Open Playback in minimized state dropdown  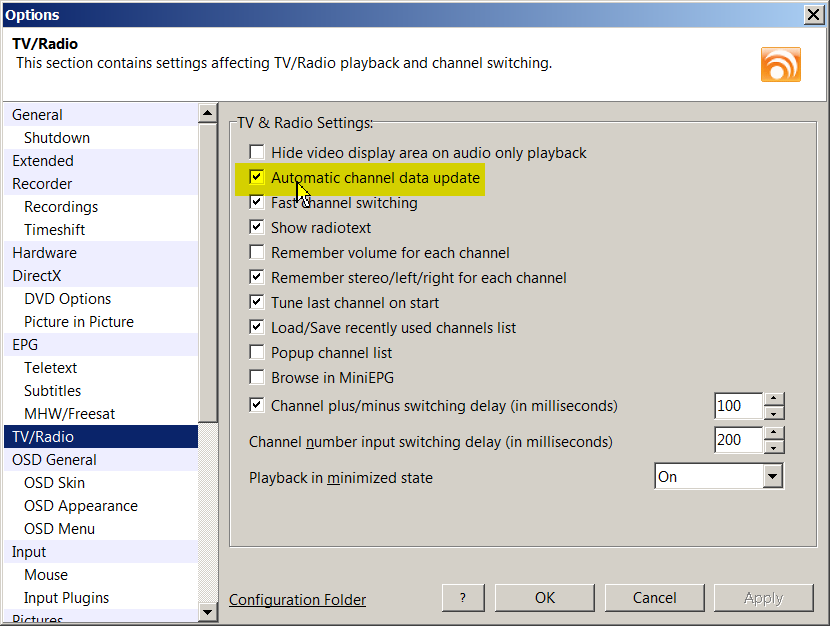point(772,477)
